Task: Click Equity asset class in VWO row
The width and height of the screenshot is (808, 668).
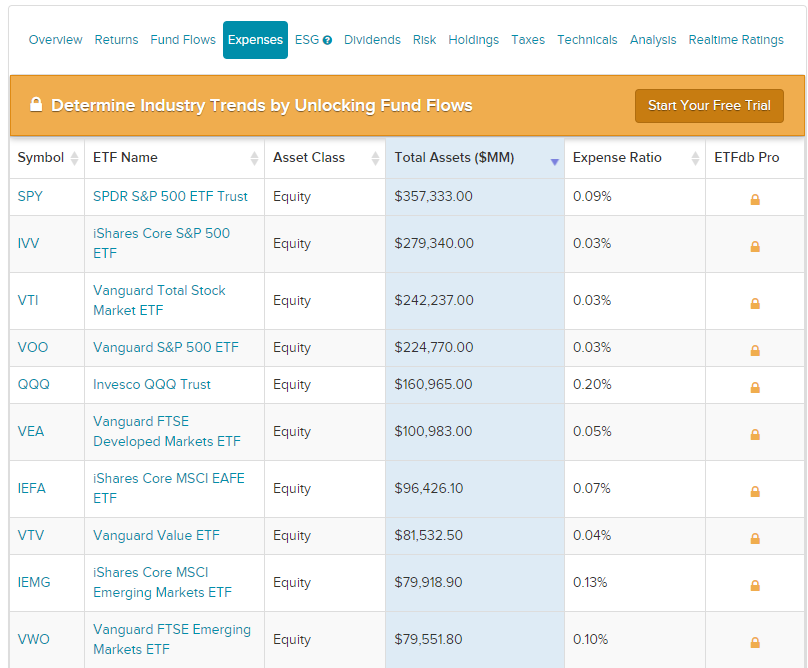Action: [292, 640]
